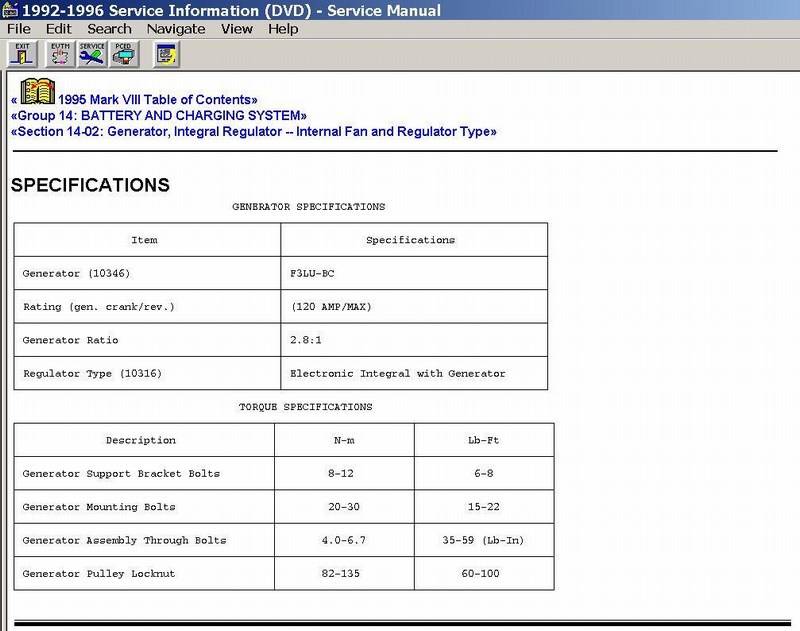The image size is (800, 631).
Task: Open Group 14: Battery and Charging System link
Action: (x=159, y=116)
